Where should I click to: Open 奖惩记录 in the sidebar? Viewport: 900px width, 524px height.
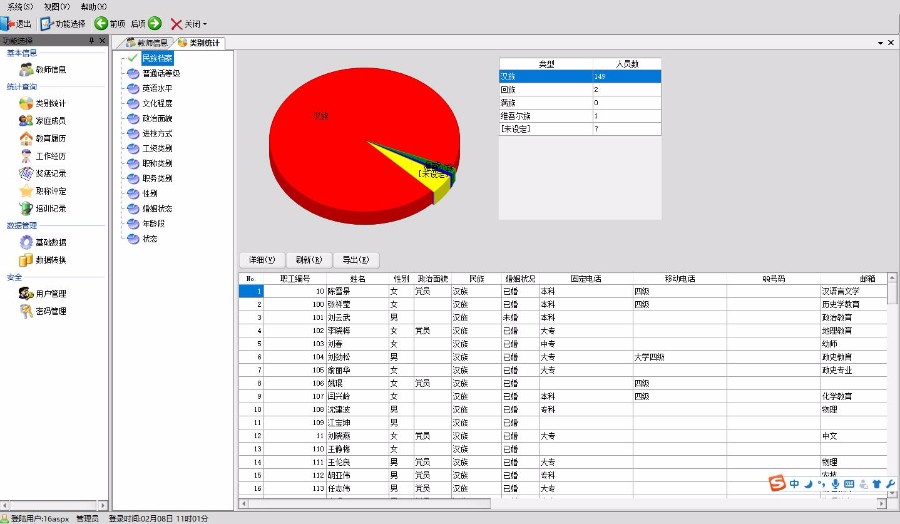tap(42, 173)
